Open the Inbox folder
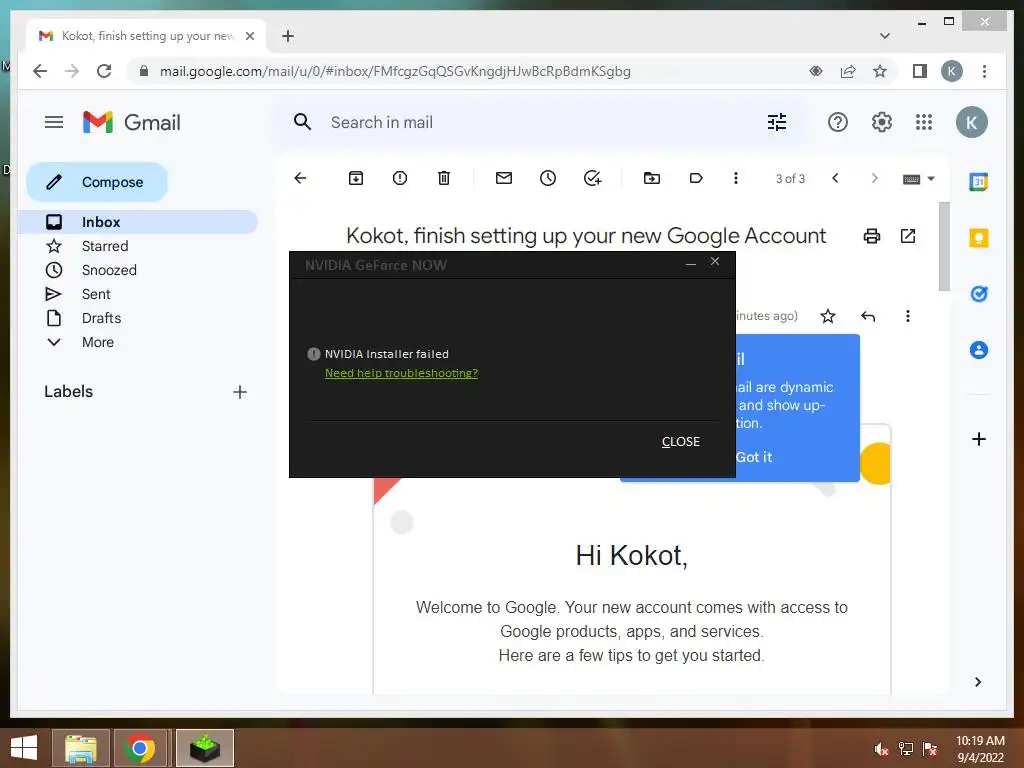The image size is (1024, 768). click(x=138, y=222)
